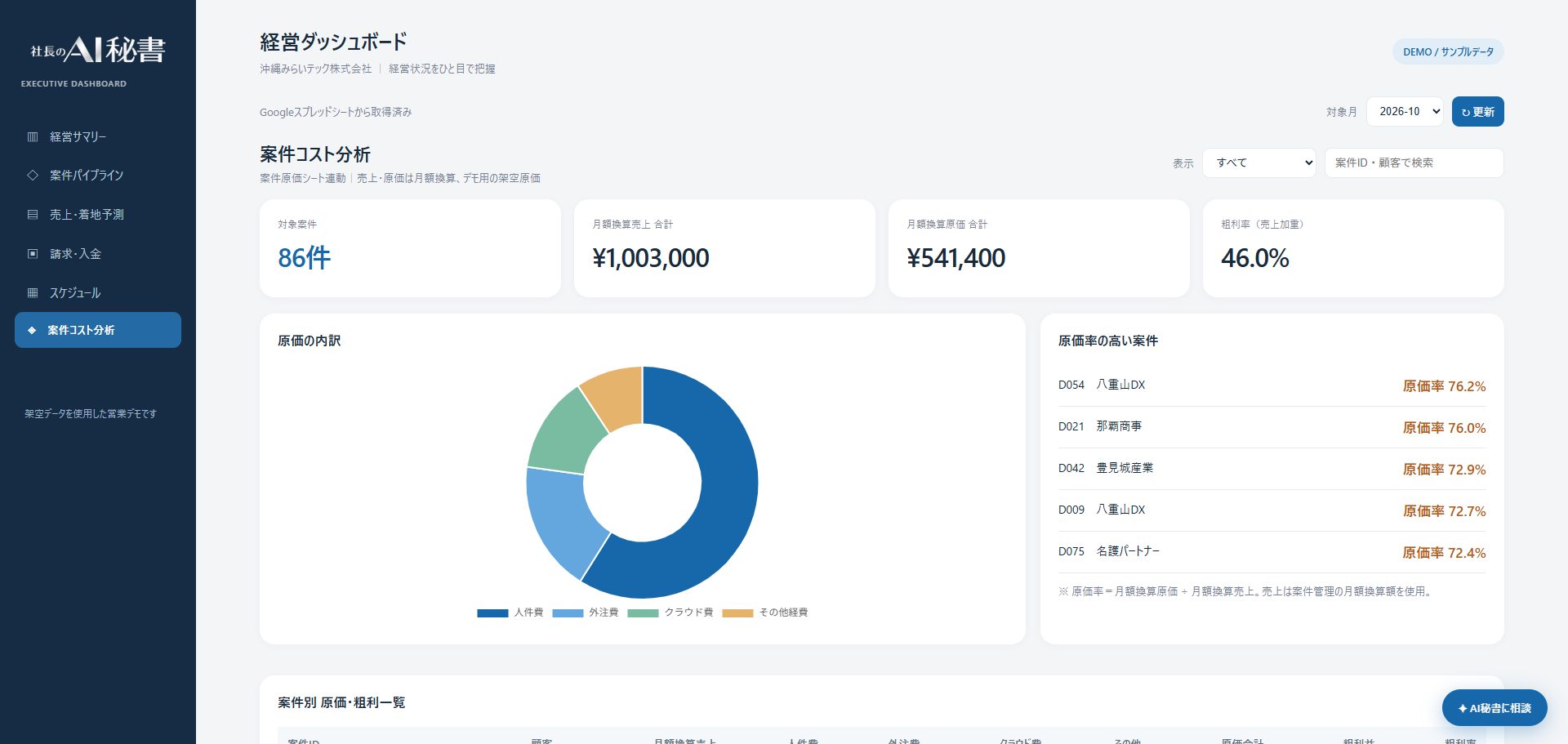This screenshot has height=744, width=1568.
Task: Focus the 案件ID・顧客で検索 search field
Action: click(1414, 163)
